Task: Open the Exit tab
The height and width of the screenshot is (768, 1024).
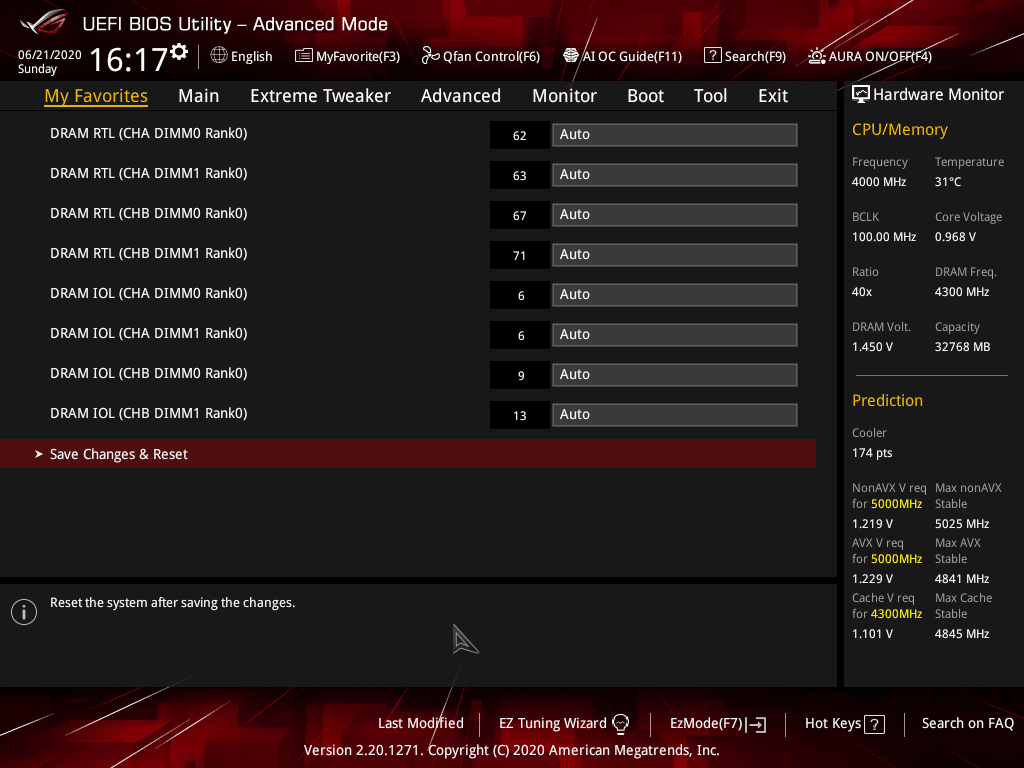Action: pyautogui.click(x=773, y=96)
